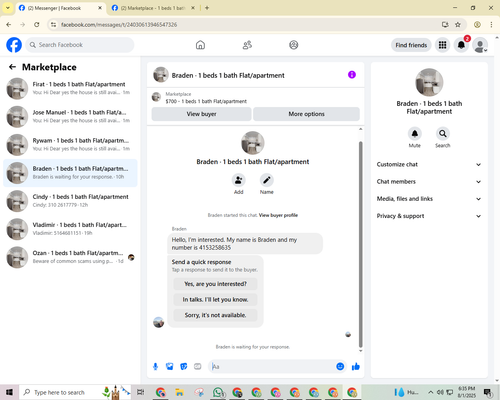The image size is (500, 400).
Task: Open the Friends icon in top bar
Action: [247, 45]
